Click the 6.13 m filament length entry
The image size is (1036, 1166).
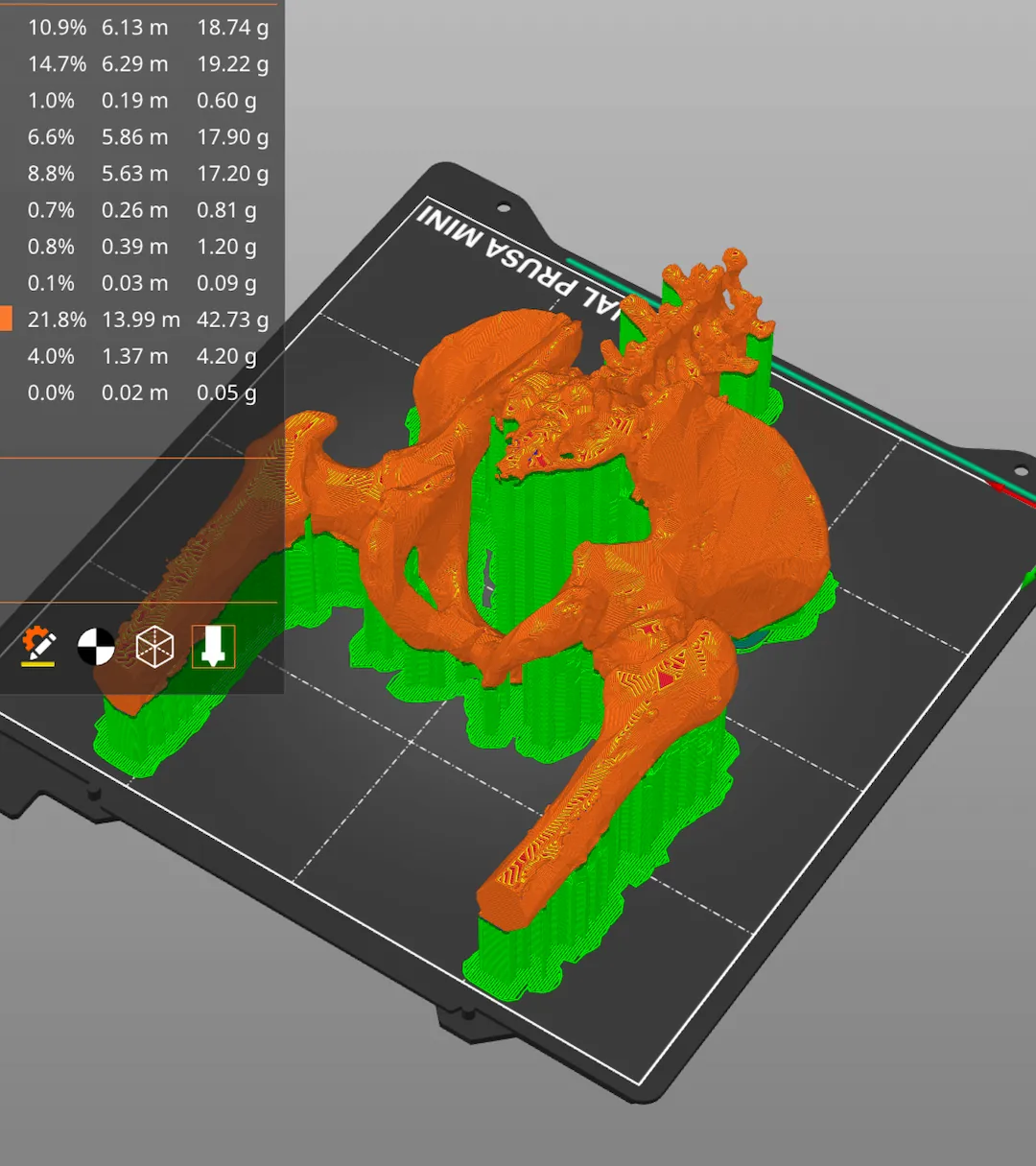point(134,28)
